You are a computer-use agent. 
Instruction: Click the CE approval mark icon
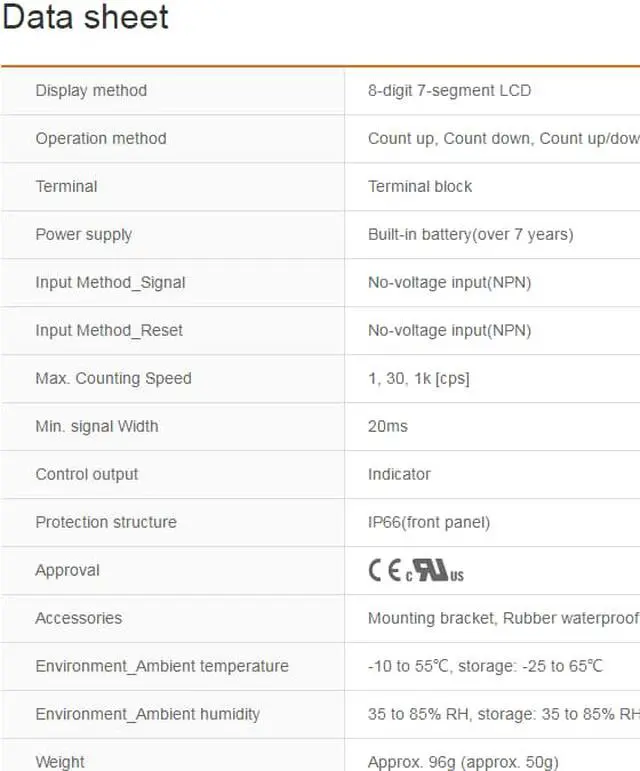384,570
